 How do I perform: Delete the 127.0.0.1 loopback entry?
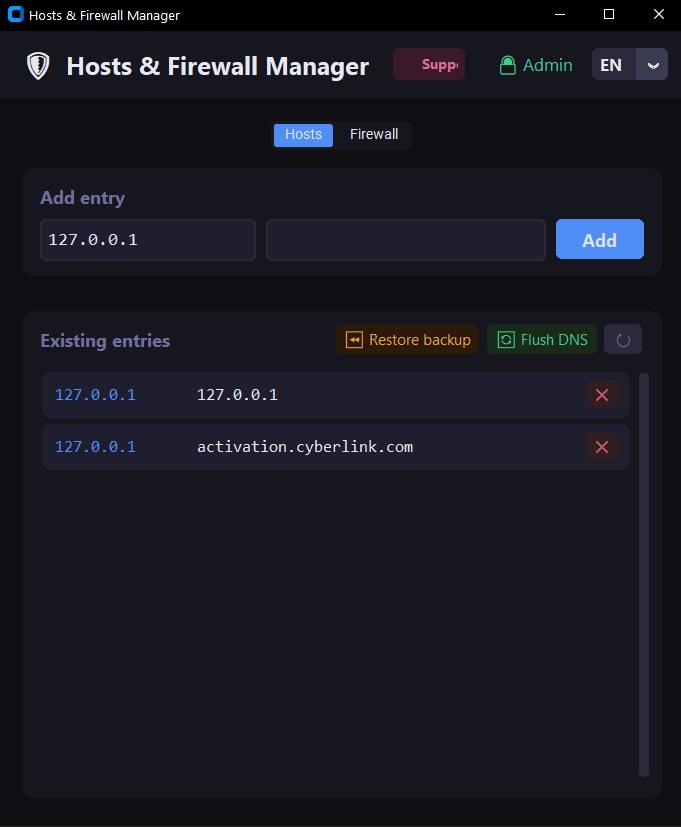point(602,395)
